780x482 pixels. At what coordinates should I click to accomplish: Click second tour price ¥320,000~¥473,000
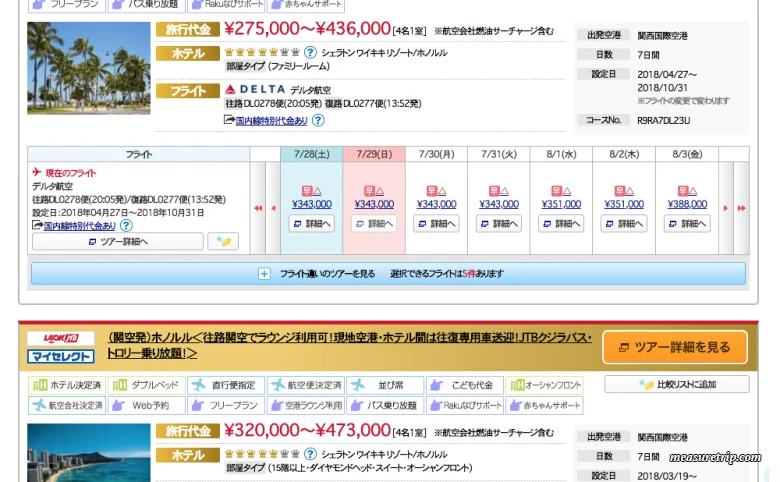[307, 430]
